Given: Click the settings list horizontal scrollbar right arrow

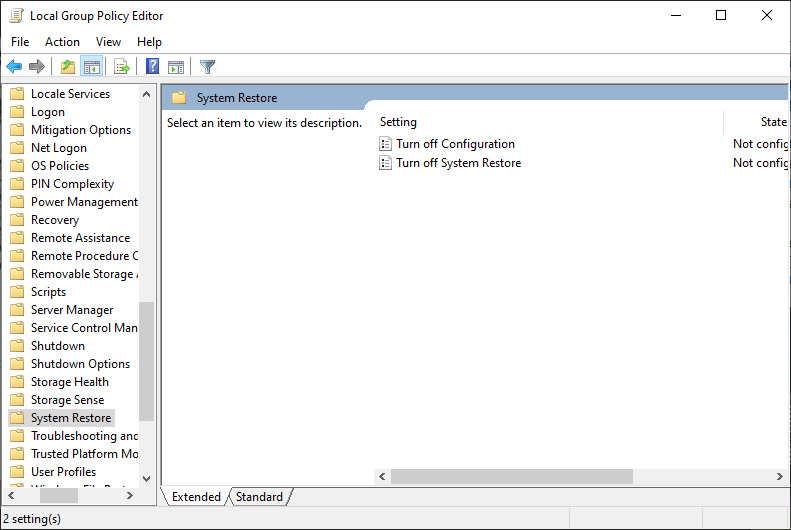Looking at the screenshot, I should point(779,477).
